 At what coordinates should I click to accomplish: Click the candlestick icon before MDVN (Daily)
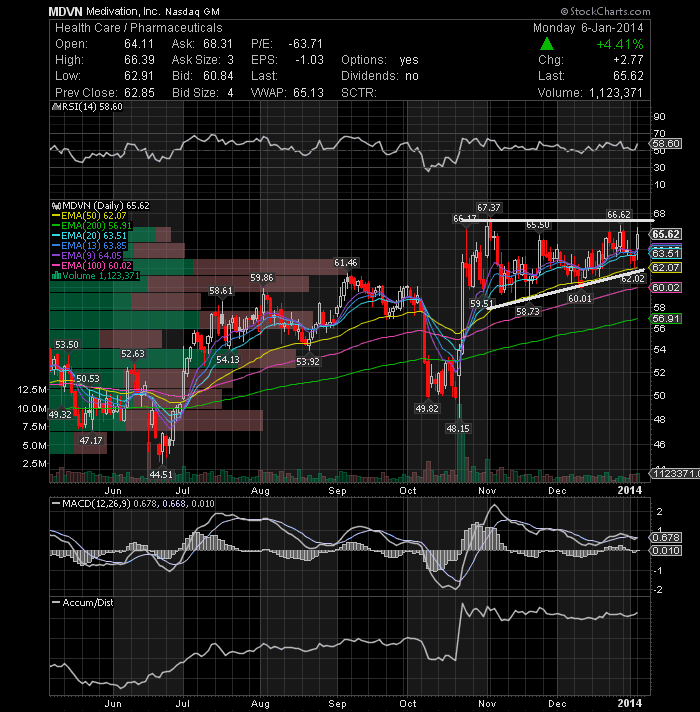57,206
